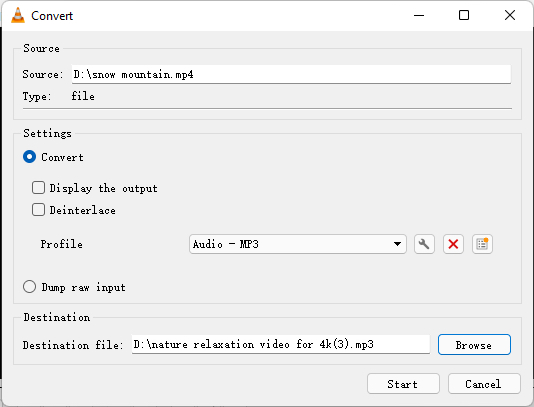The image size is (534, 407).
Task: Click the 'Profile' label
Action: [x=62, y=244]
